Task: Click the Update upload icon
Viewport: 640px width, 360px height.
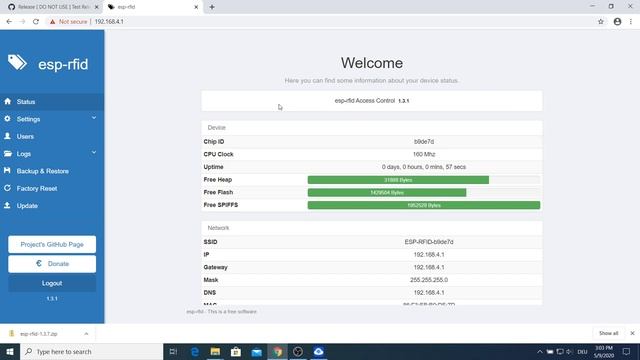Action: point(7,205)
